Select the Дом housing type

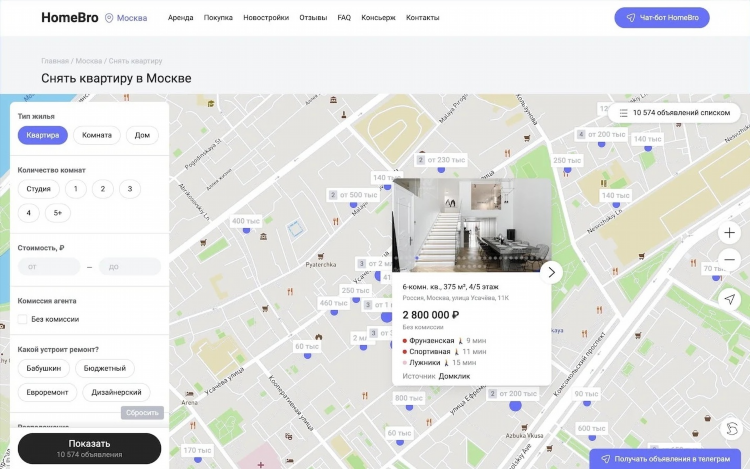tap(142, 135)
